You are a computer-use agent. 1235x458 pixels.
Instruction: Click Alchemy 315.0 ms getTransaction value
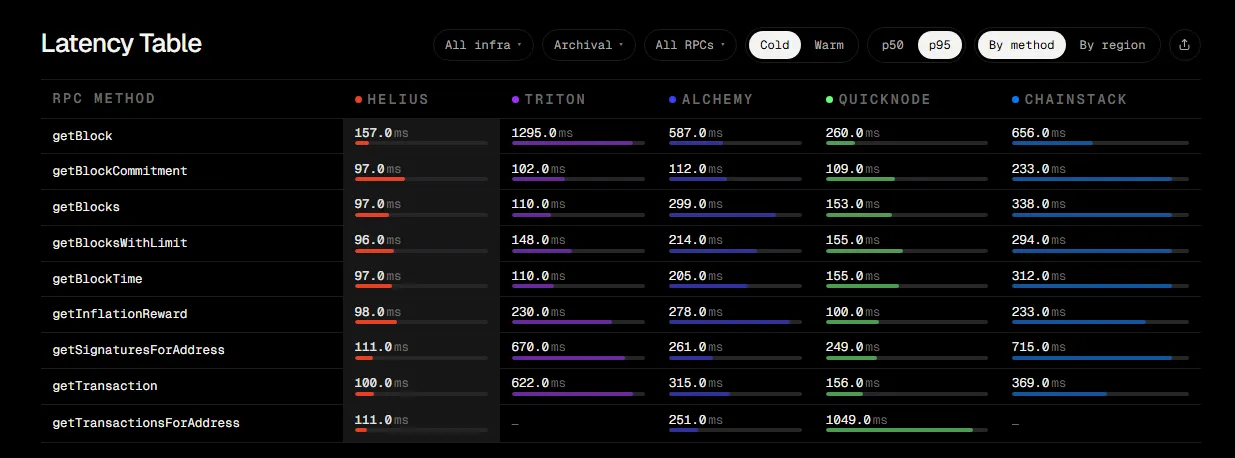click(x=695, y=383)
